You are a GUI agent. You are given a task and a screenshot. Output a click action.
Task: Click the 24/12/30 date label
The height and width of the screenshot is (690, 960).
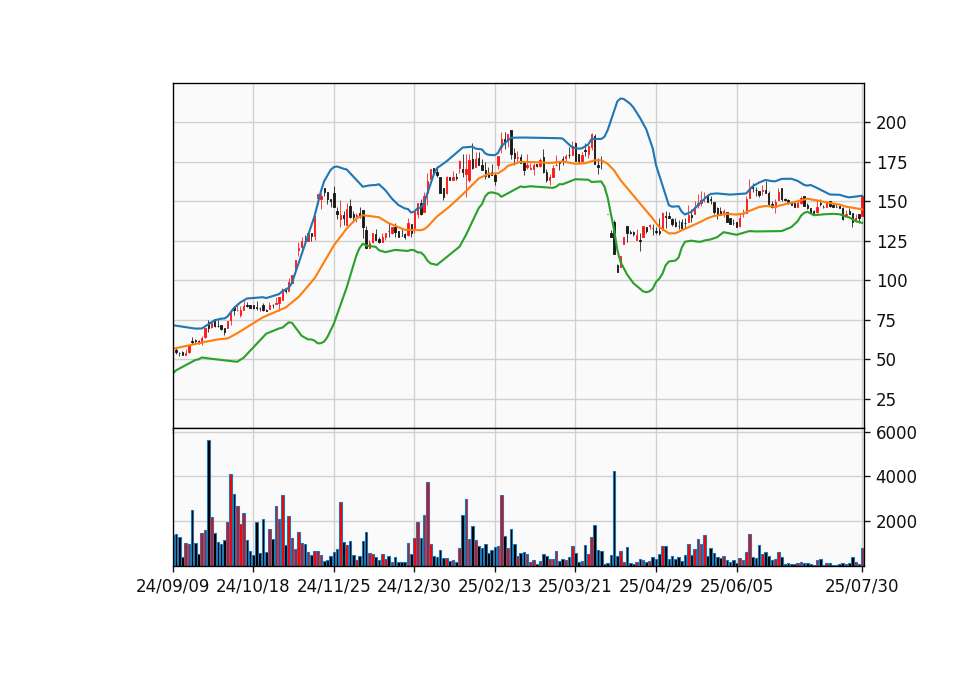pyautogui.click(x=414, y=586)
